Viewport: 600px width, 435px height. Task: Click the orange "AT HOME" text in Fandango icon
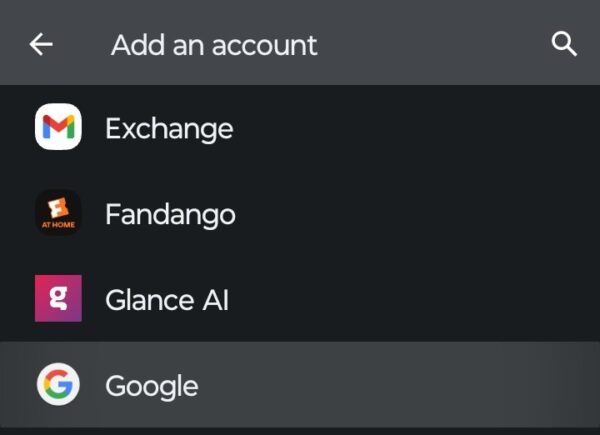[58, 225]
